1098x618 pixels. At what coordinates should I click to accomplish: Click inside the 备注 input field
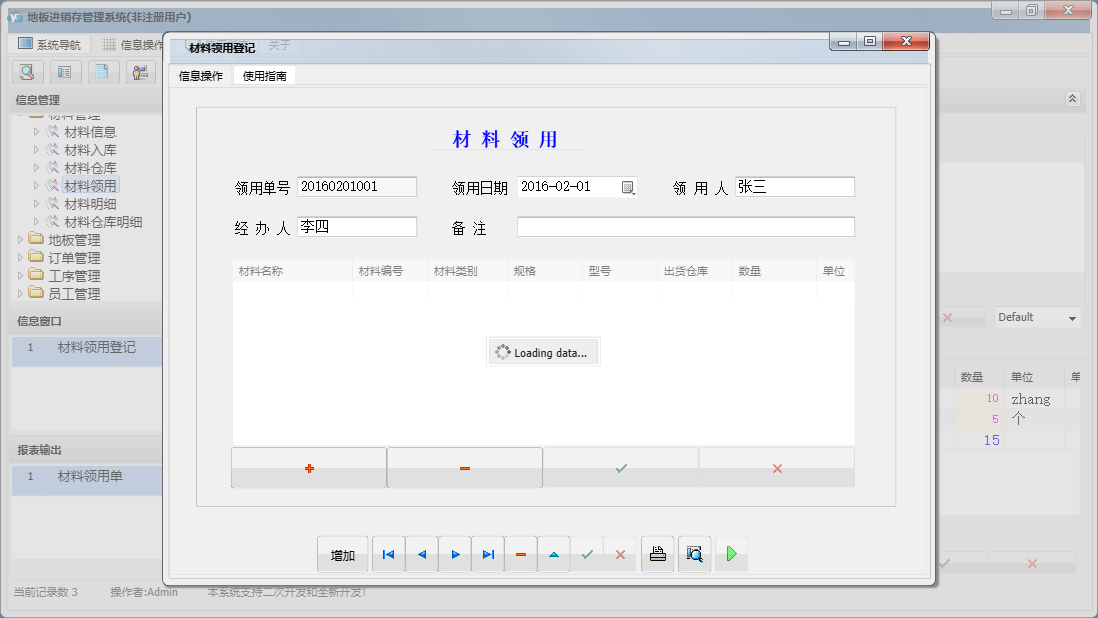click(x=684, y=226)
